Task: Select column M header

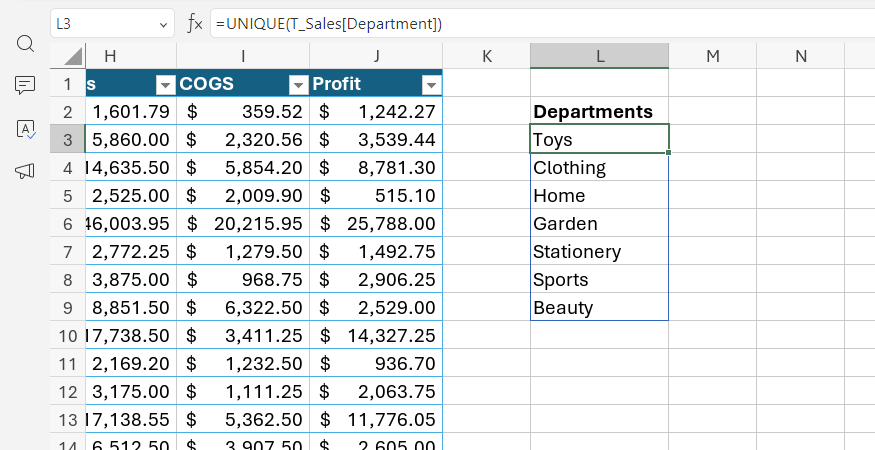Action: (x=713, y=56)
